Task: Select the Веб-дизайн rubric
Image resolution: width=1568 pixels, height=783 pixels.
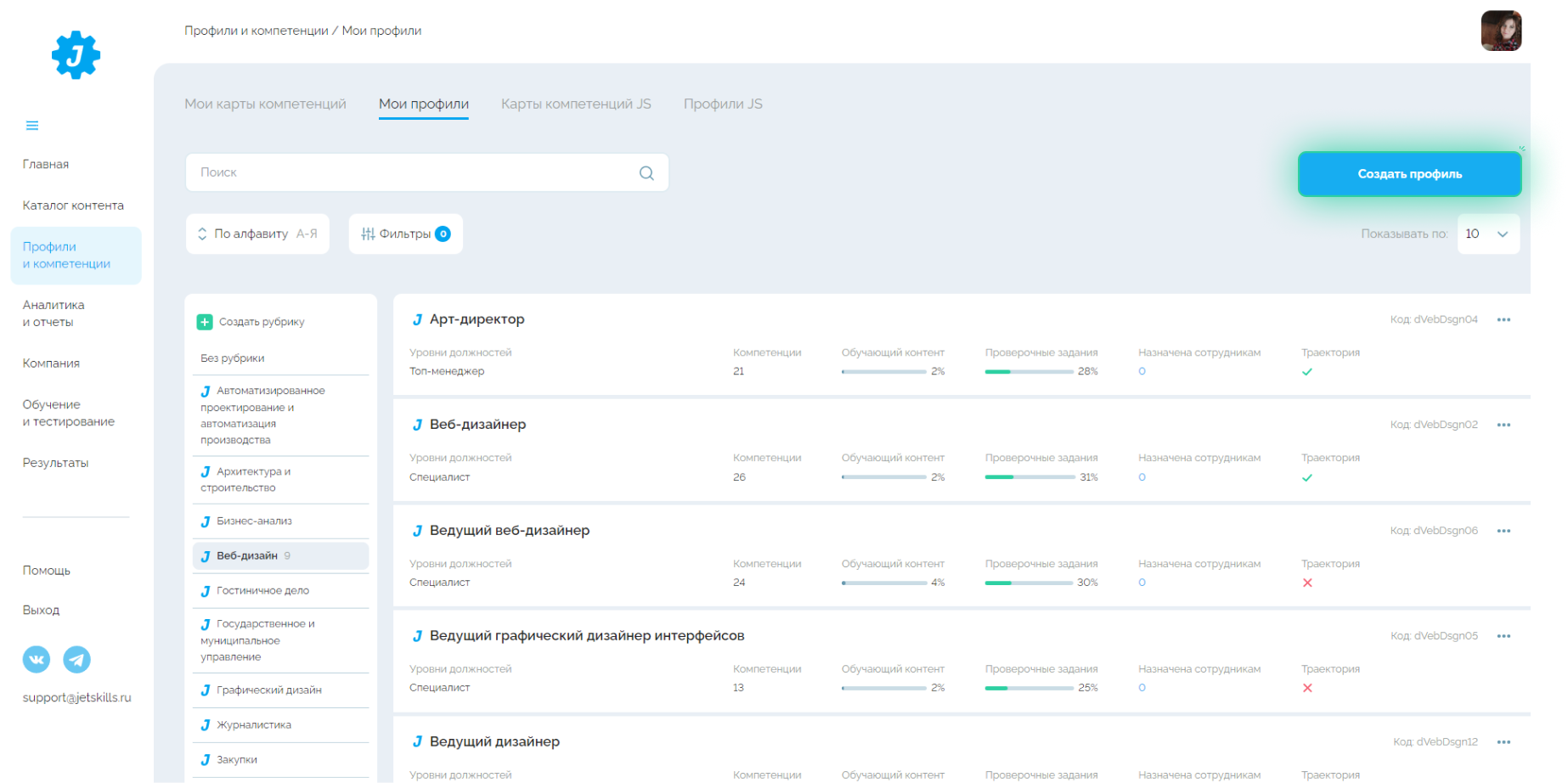Action: click(280, 556)
